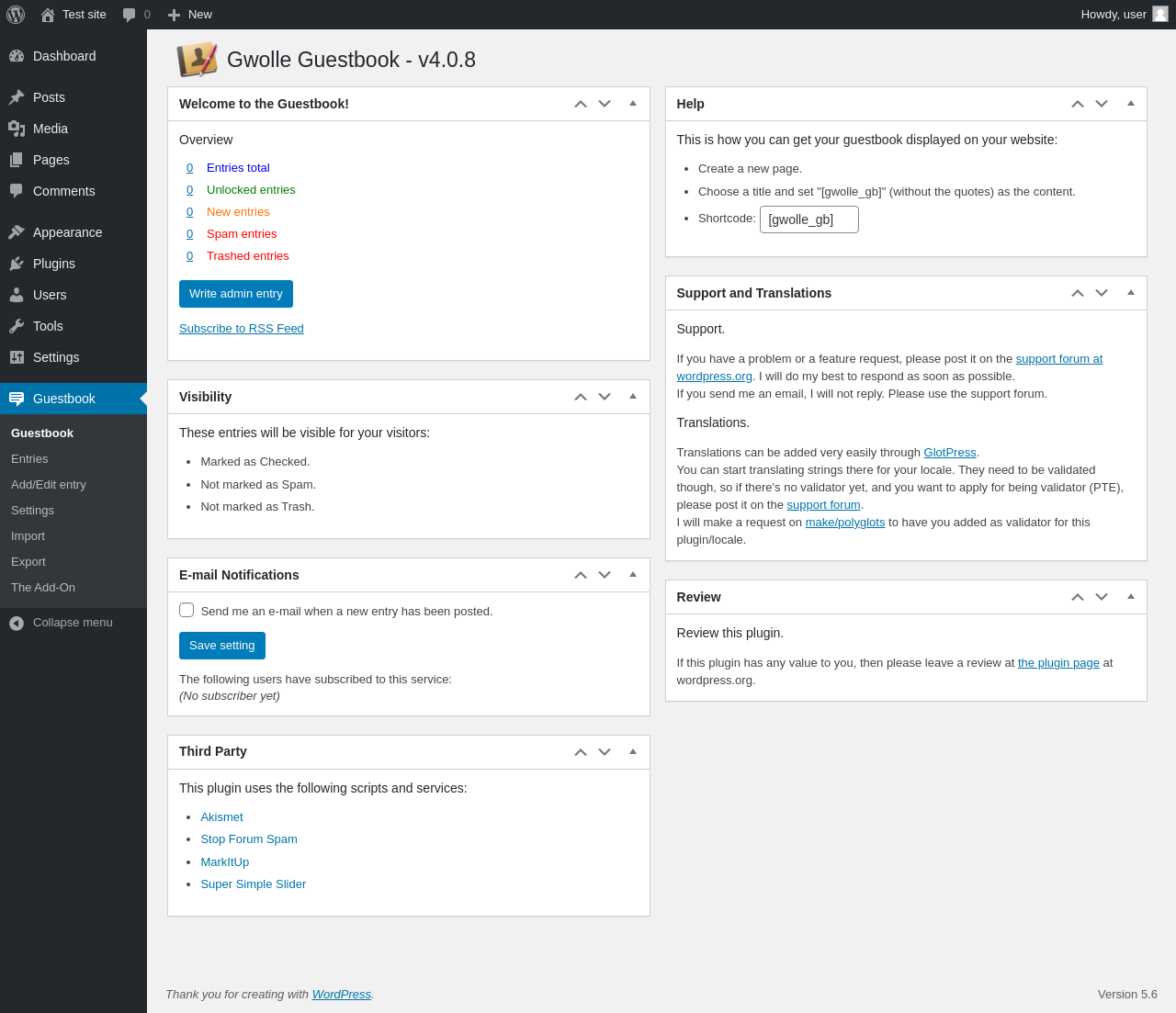
Task: Open the Super Simple Slider link
Action: [x=254, y=884]
